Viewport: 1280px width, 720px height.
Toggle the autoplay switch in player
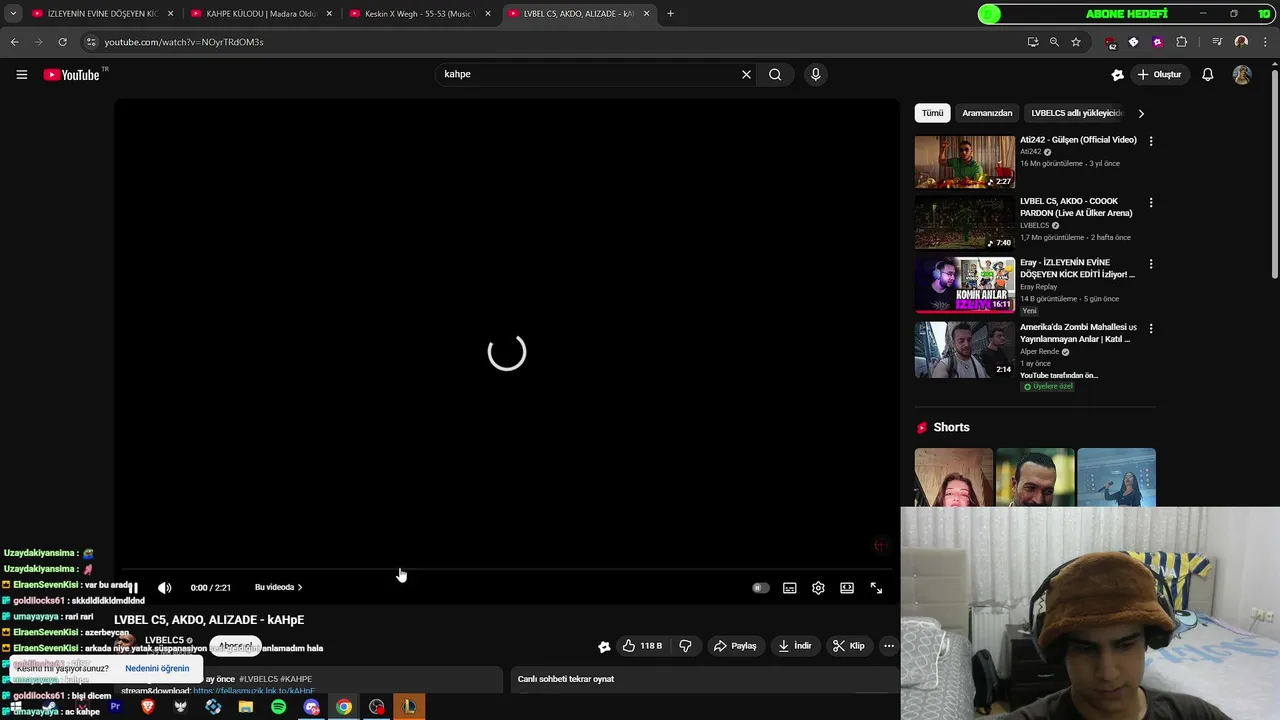[x=761, y=588]
